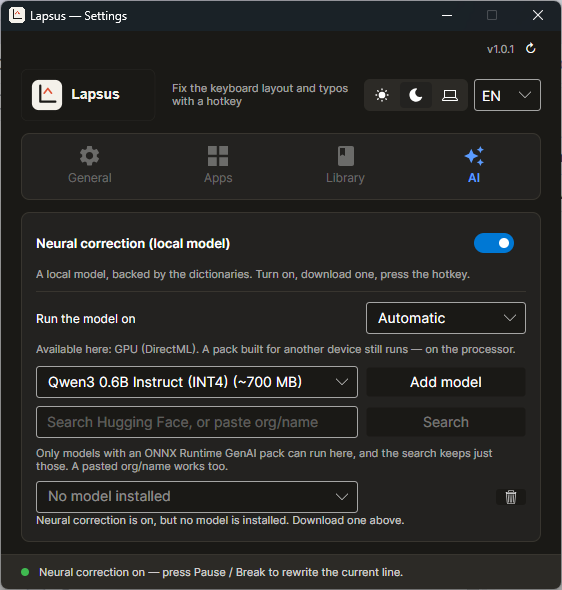Go to the Library tab
Screen dimensions: 562x590
(x=345, y=166)
